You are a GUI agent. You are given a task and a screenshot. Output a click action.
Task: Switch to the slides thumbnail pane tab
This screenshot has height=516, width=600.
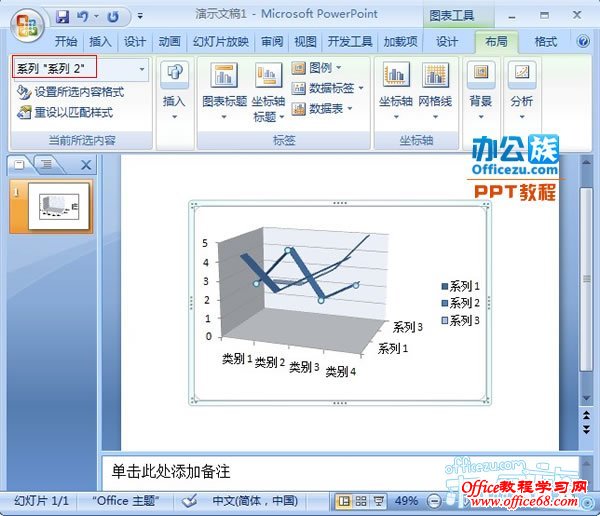19,165
